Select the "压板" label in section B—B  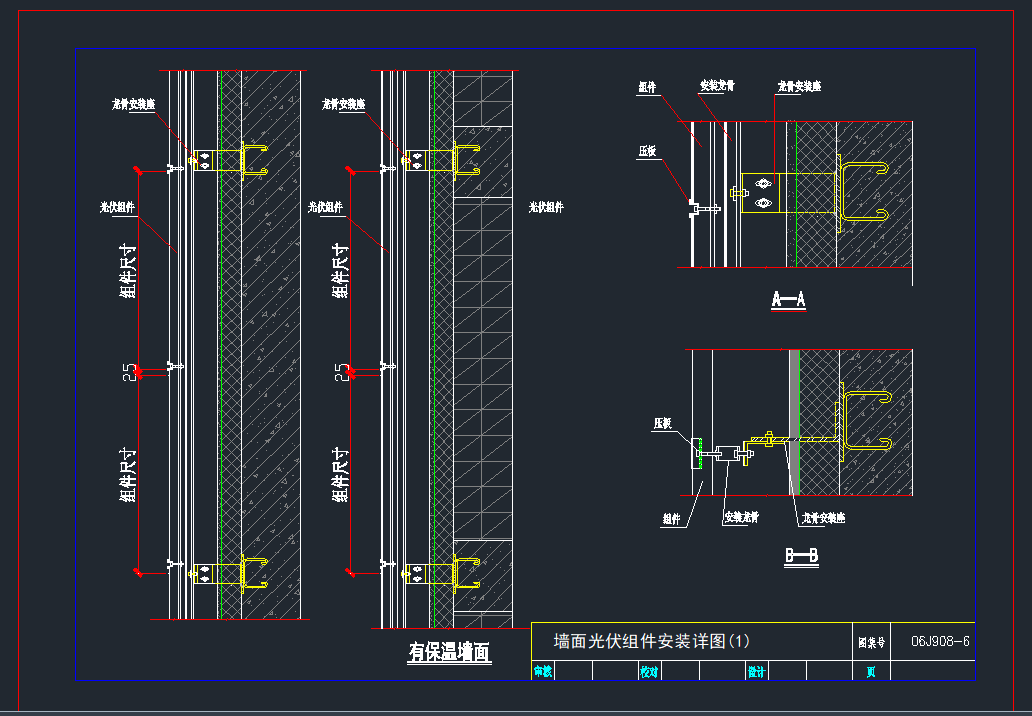(x=662, y=424)
